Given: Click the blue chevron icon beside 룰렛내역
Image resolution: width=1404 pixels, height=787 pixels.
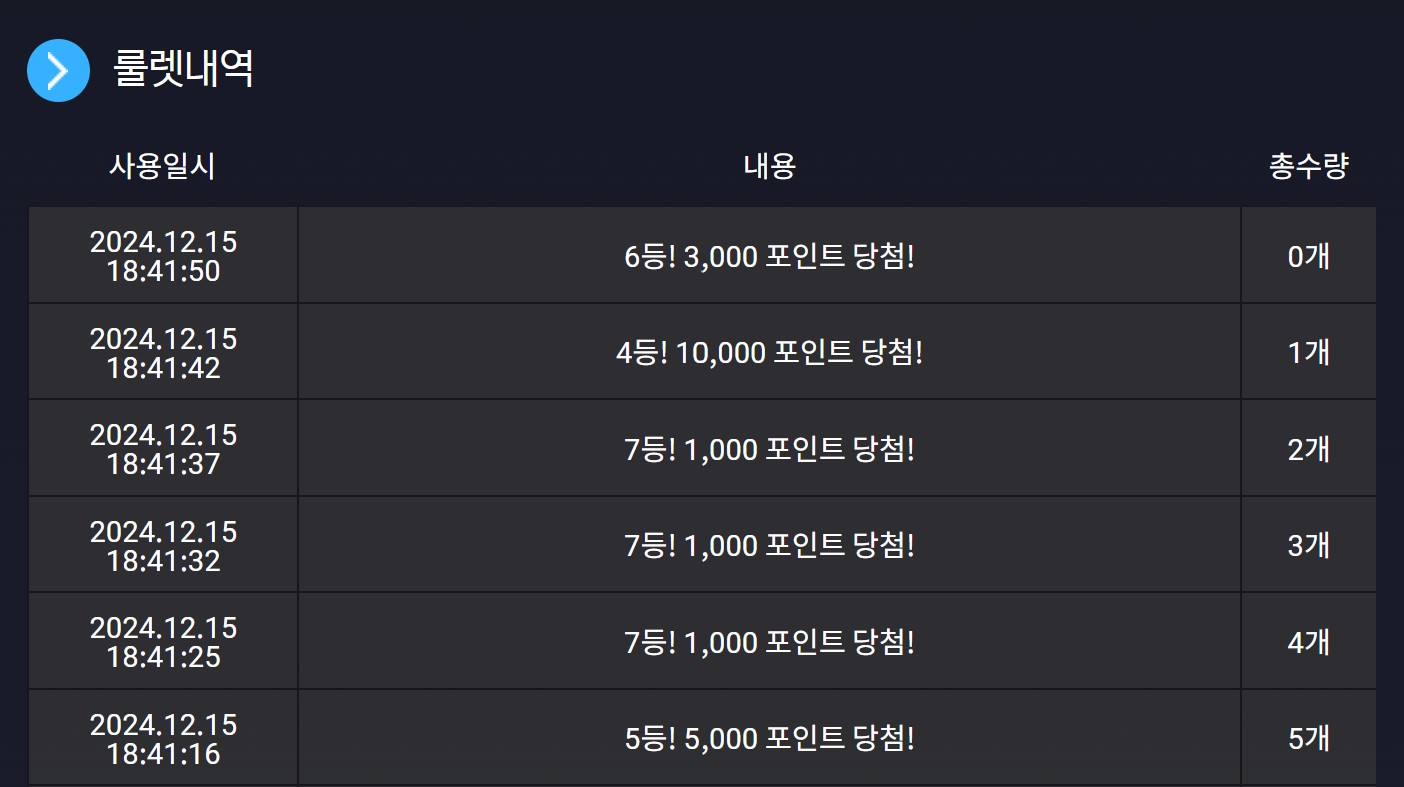Looking at the screenshot, I should tap(58, 70).
